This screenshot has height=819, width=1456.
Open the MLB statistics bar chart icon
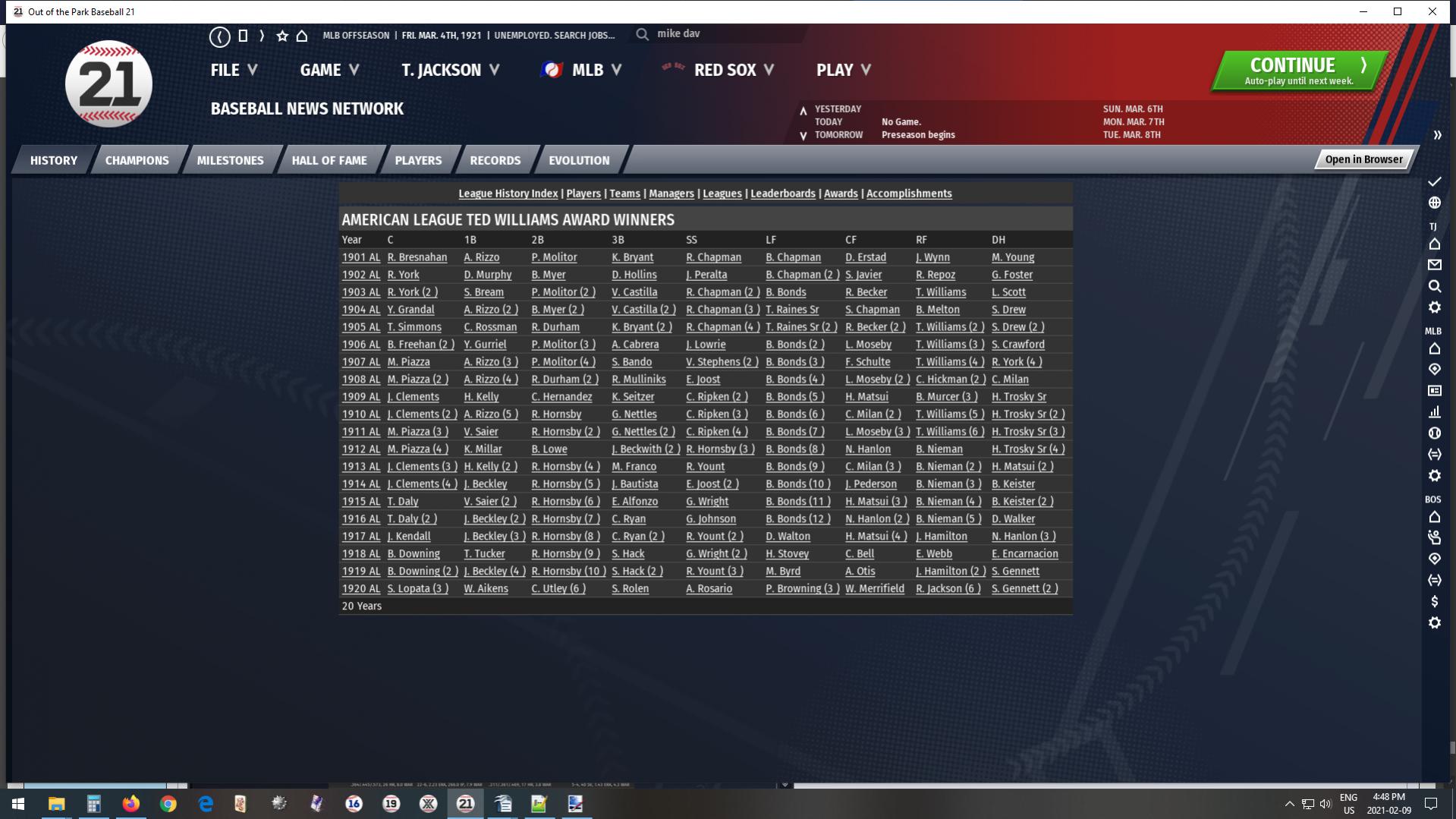click(1434, 412)
